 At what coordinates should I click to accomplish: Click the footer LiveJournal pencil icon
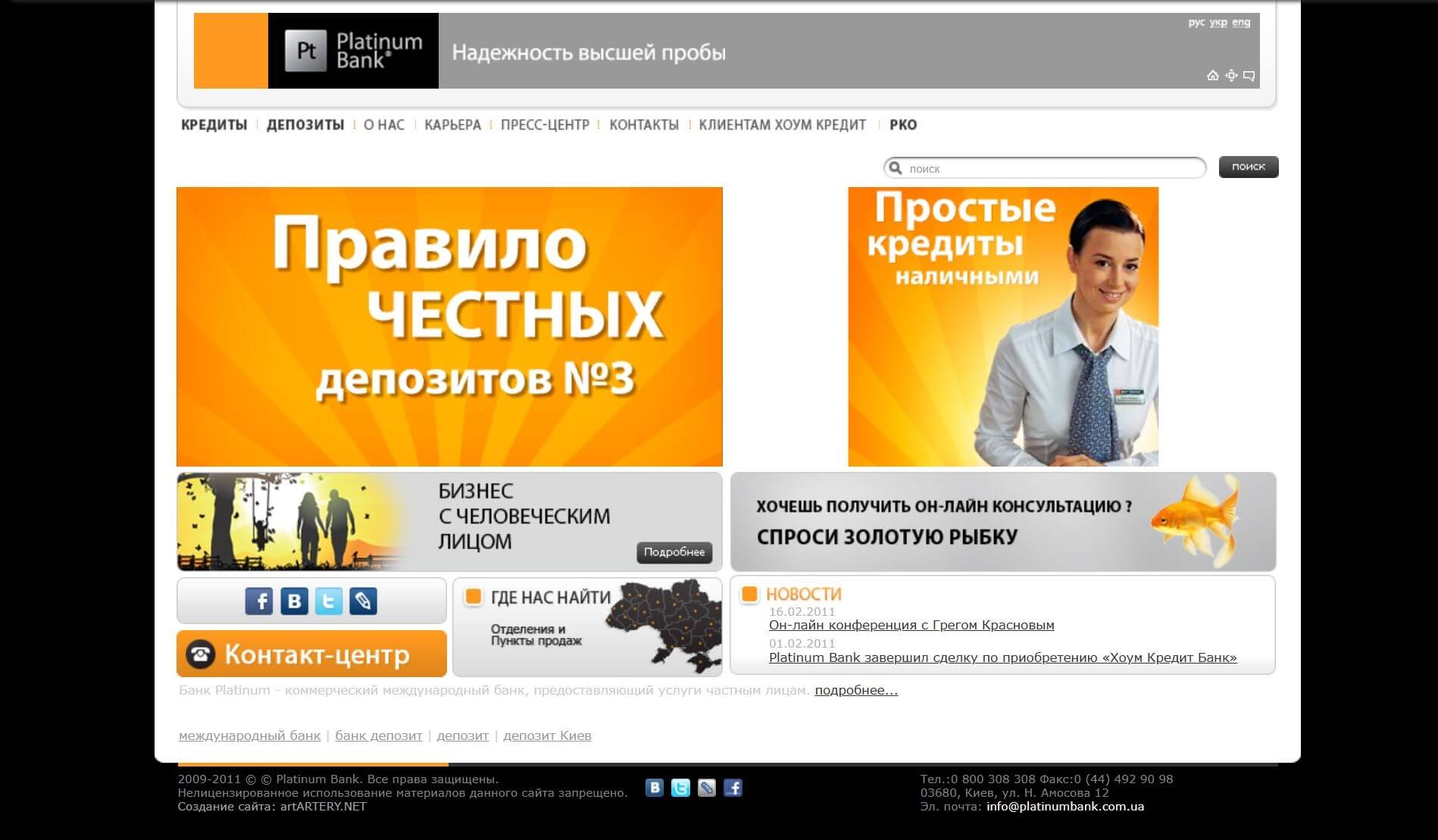pyautogui.click(x=707, y=788)
